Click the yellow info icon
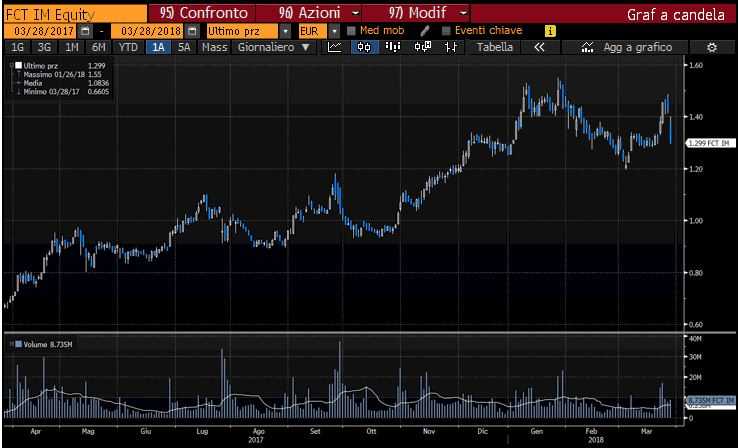 coord(549,31)
